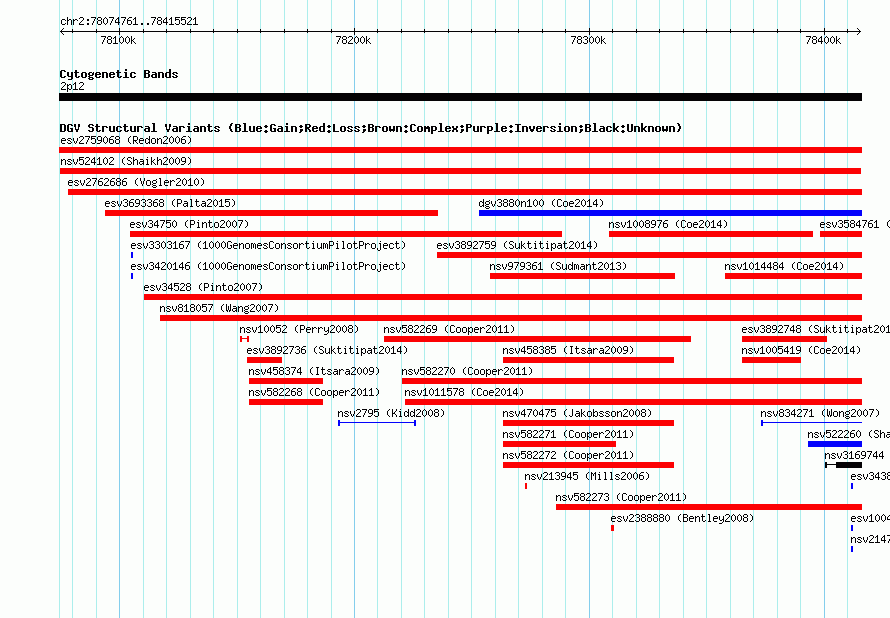Click the ruler's left arrowhead
This screenshot has width=890, height=618.
click(62, 32)
